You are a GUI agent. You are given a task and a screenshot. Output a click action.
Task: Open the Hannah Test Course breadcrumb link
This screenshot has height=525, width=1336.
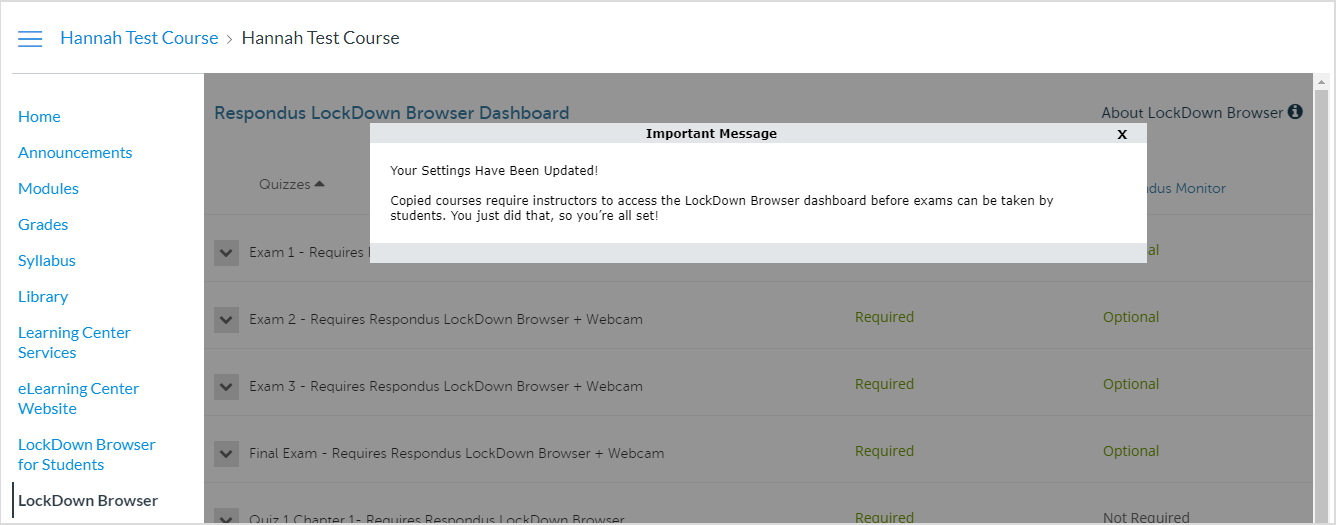pos(139,38)
